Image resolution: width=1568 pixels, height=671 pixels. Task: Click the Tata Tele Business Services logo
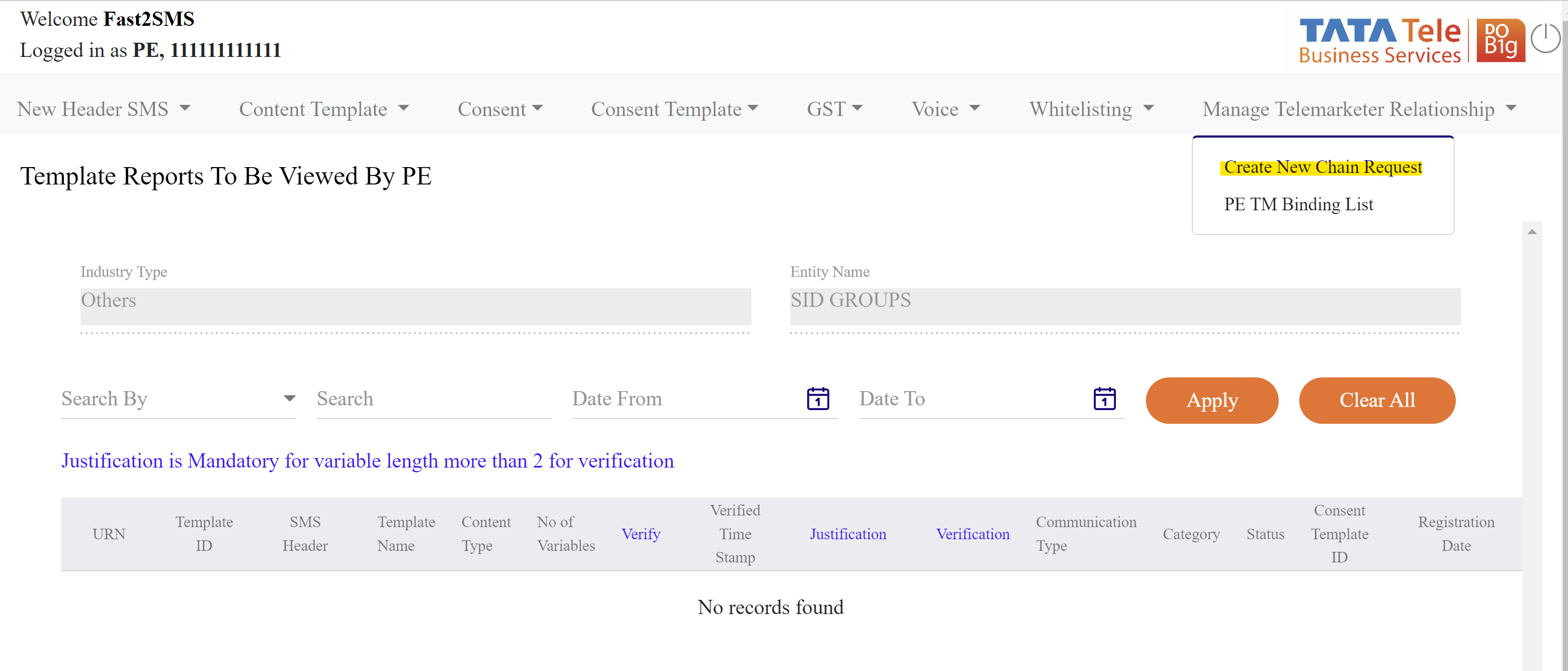click(1379, 40)
